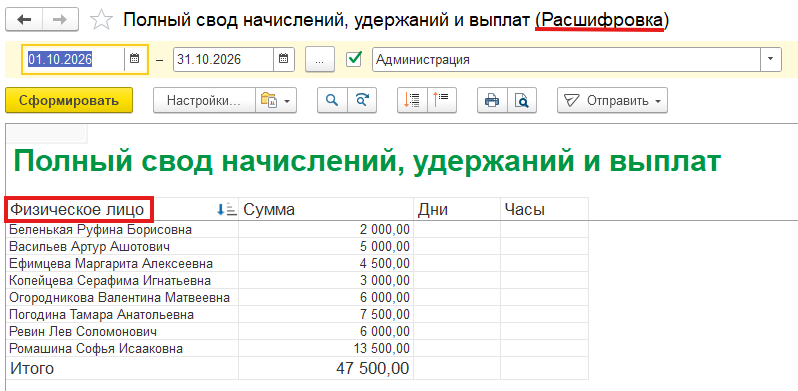Open the Администрация dropdown list
The image size is (798, 391).
click(x=771, y=59)
